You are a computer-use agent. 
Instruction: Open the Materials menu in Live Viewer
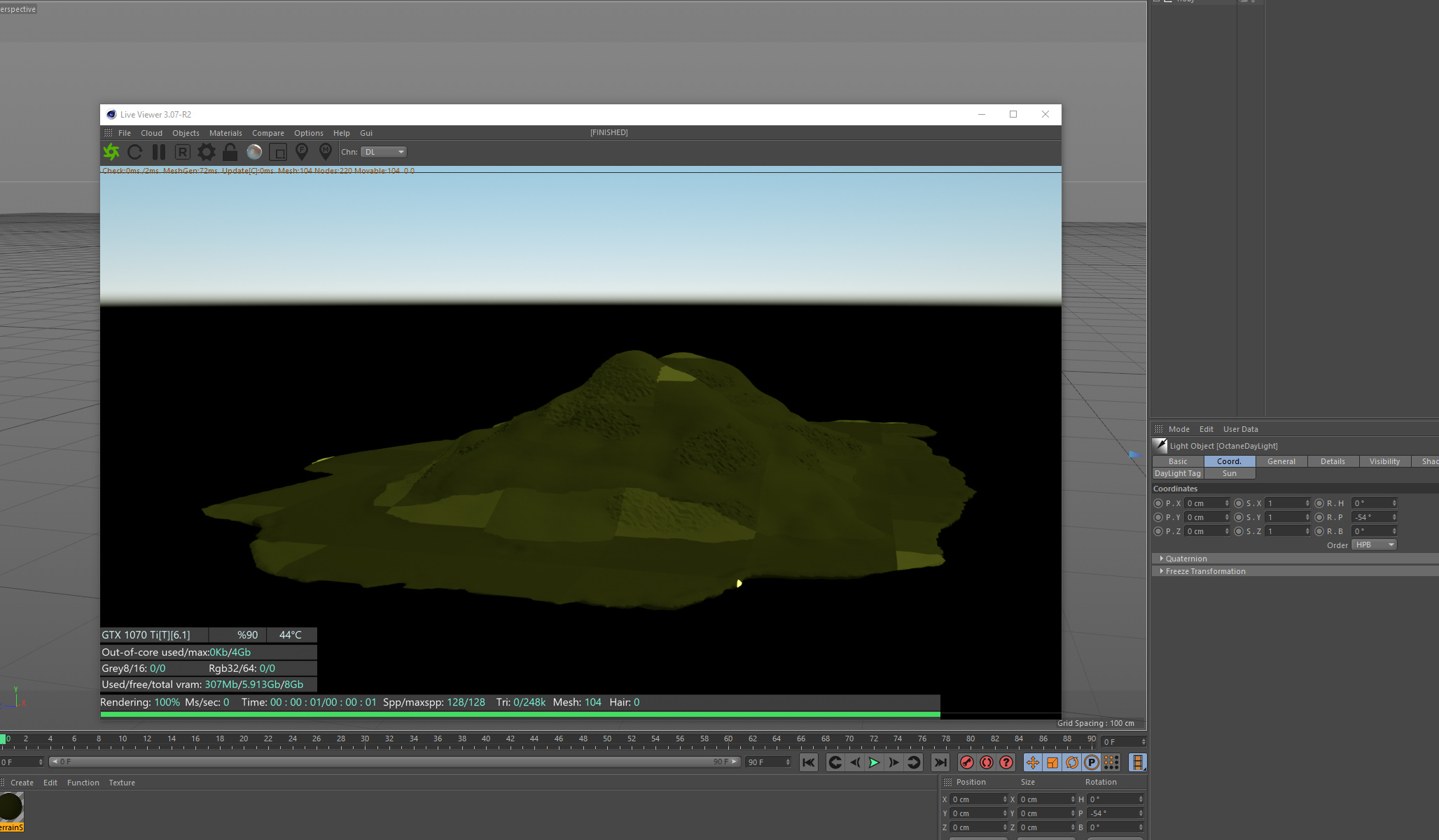coord(225,133)
